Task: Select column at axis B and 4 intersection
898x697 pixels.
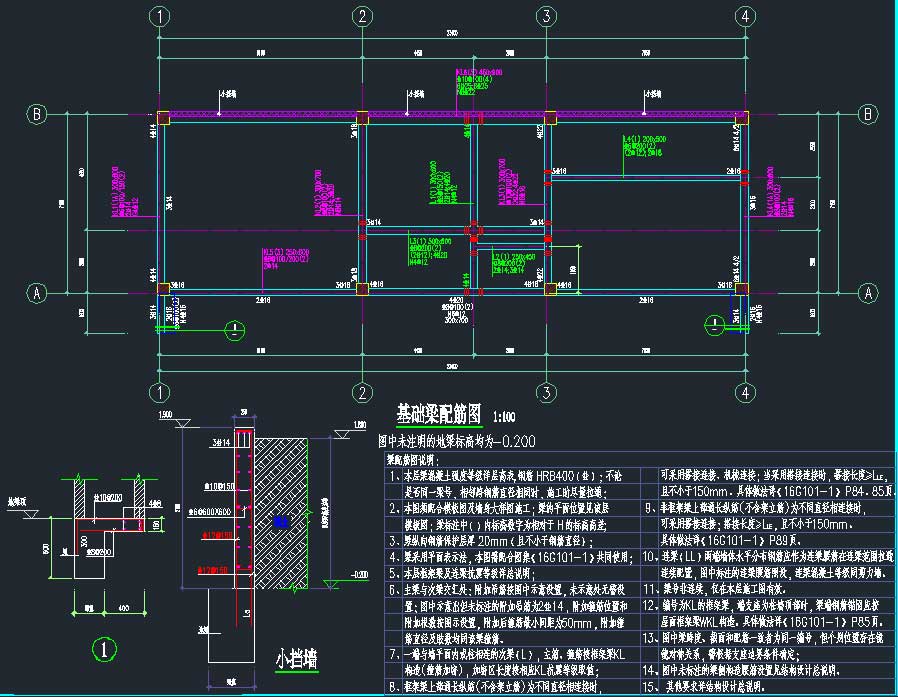Action: [742, 118]
